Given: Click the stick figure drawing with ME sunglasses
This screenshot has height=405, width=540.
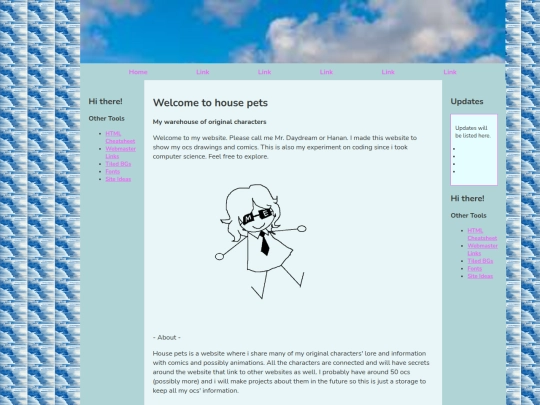Looking at the screenshot, I should 260,241.
